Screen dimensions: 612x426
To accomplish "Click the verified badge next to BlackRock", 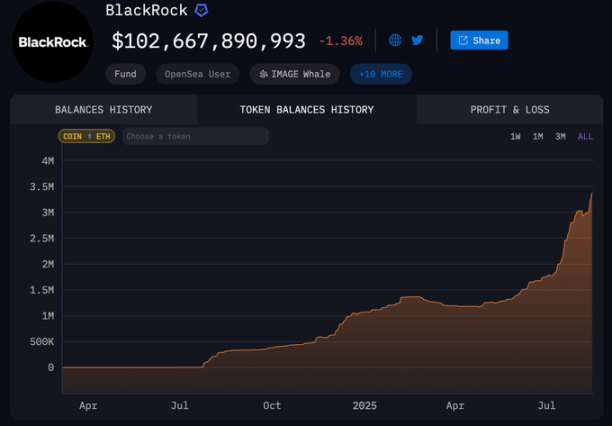I will click(201, 10).
